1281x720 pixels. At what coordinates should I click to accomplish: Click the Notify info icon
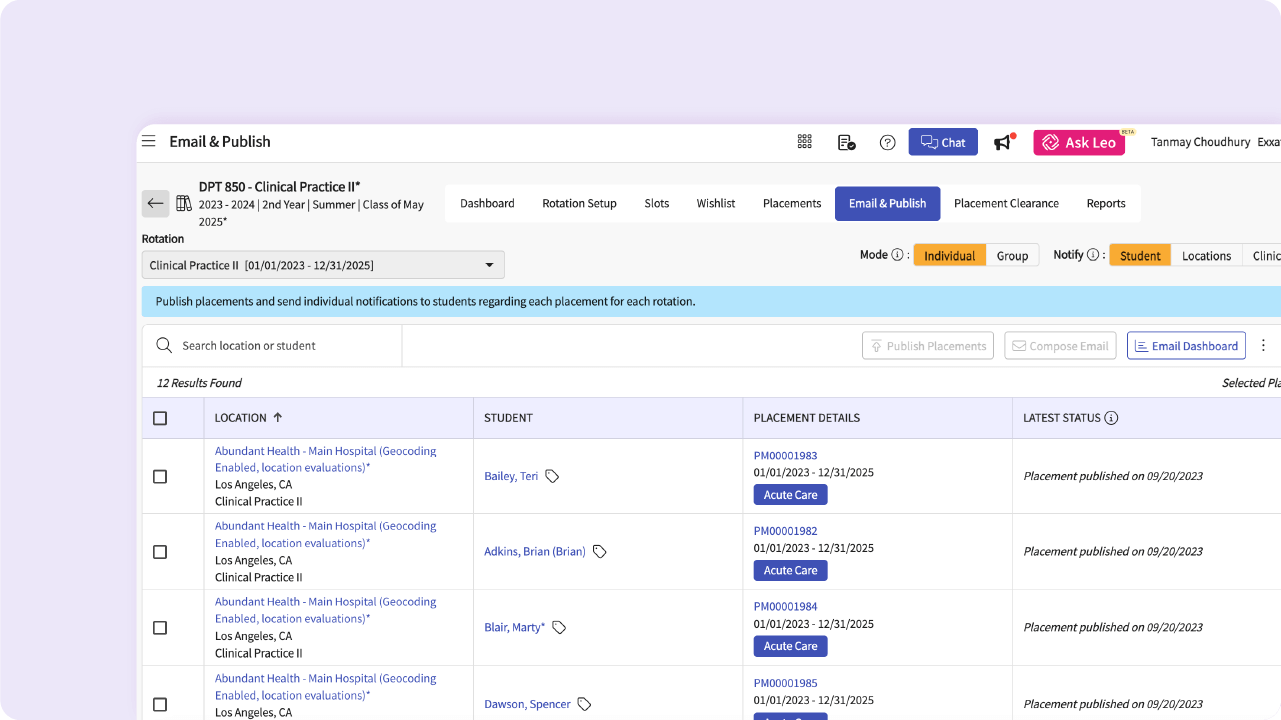(1093, 255)
